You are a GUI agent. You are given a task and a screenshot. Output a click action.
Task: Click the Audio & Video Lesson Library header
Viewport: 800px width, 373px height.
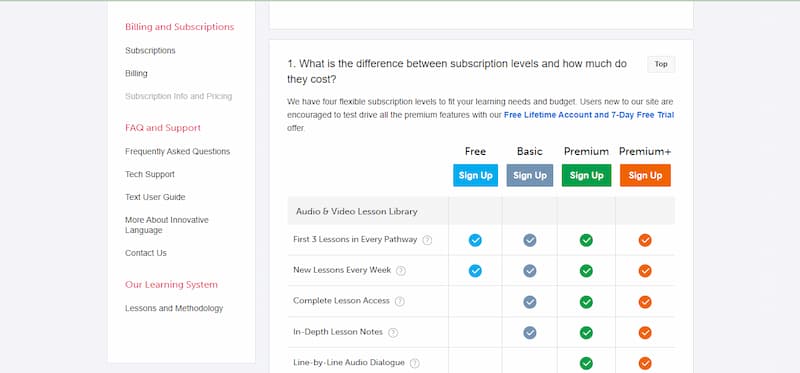pos(357,211)
